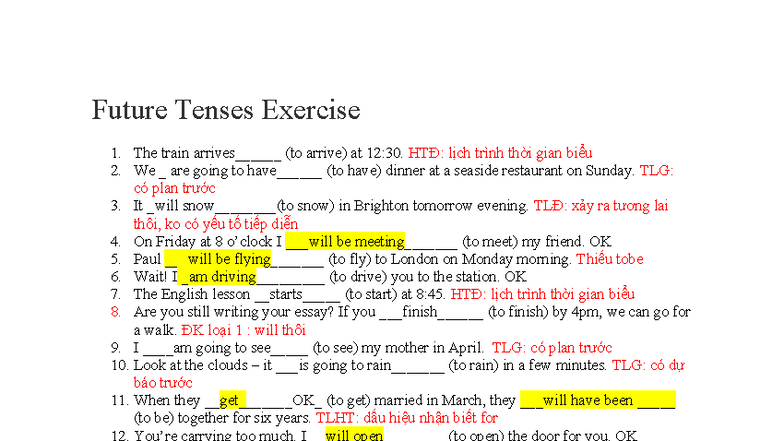Click the red note 'báo trước' under sentence 10
784x441 pixels.
163,383
